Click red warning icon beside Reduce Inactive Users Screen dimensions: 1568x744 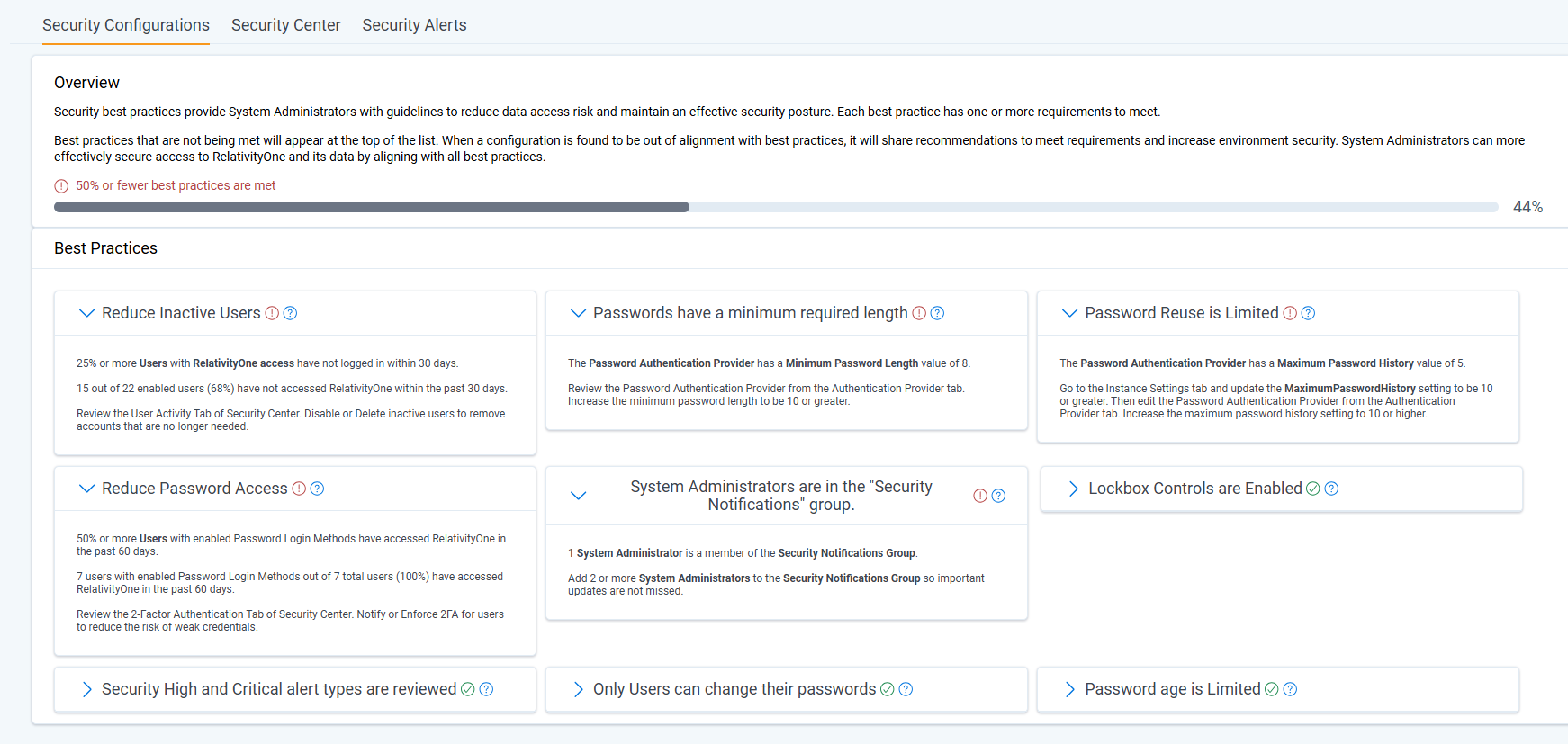tap(272, 313)
